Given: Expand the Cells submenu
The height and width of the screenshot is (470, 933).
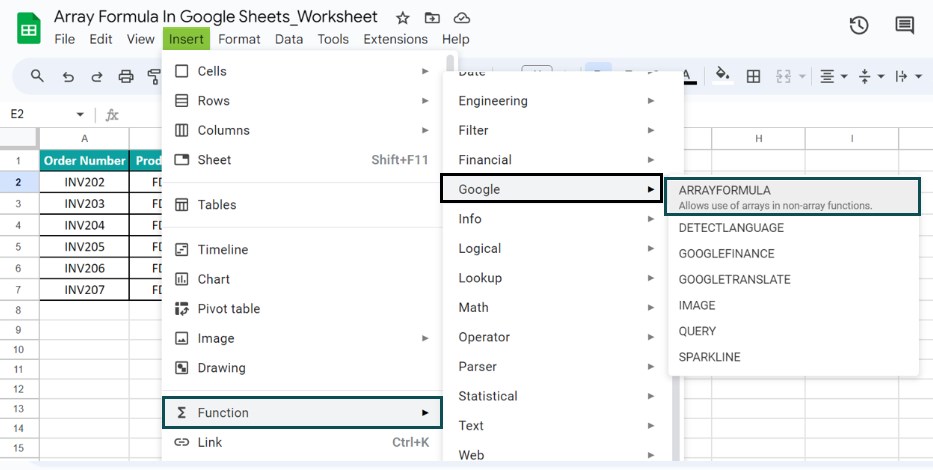Looking at the screenshot, I should (x=302, y=71).
